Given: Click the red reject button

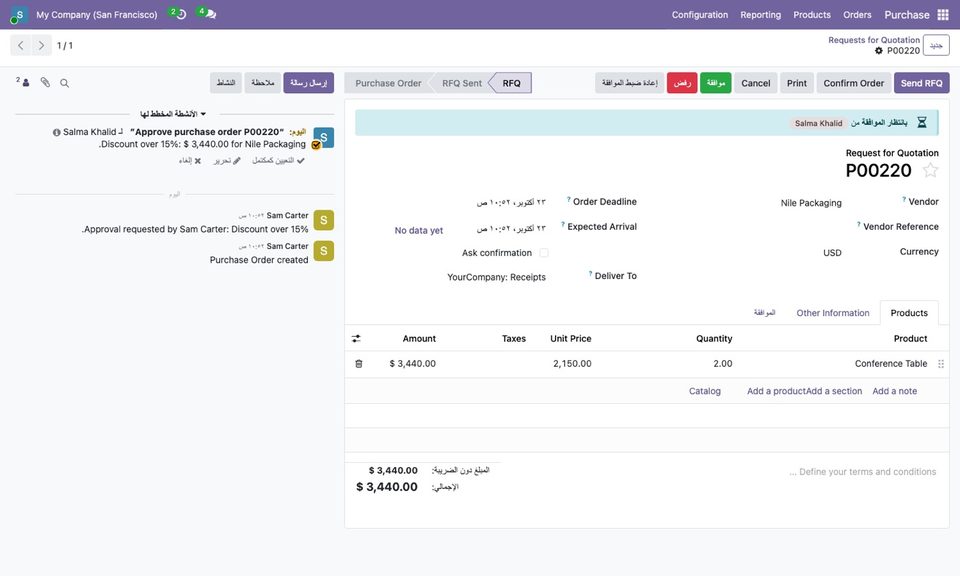Looking at the screenshot, I should click(682, 83).
